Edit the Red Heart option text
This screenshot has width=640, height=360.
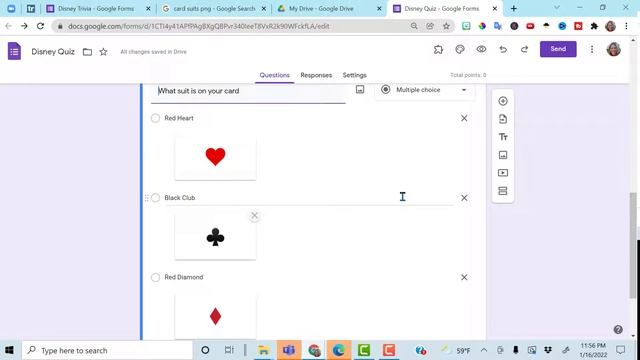[309, 118]
